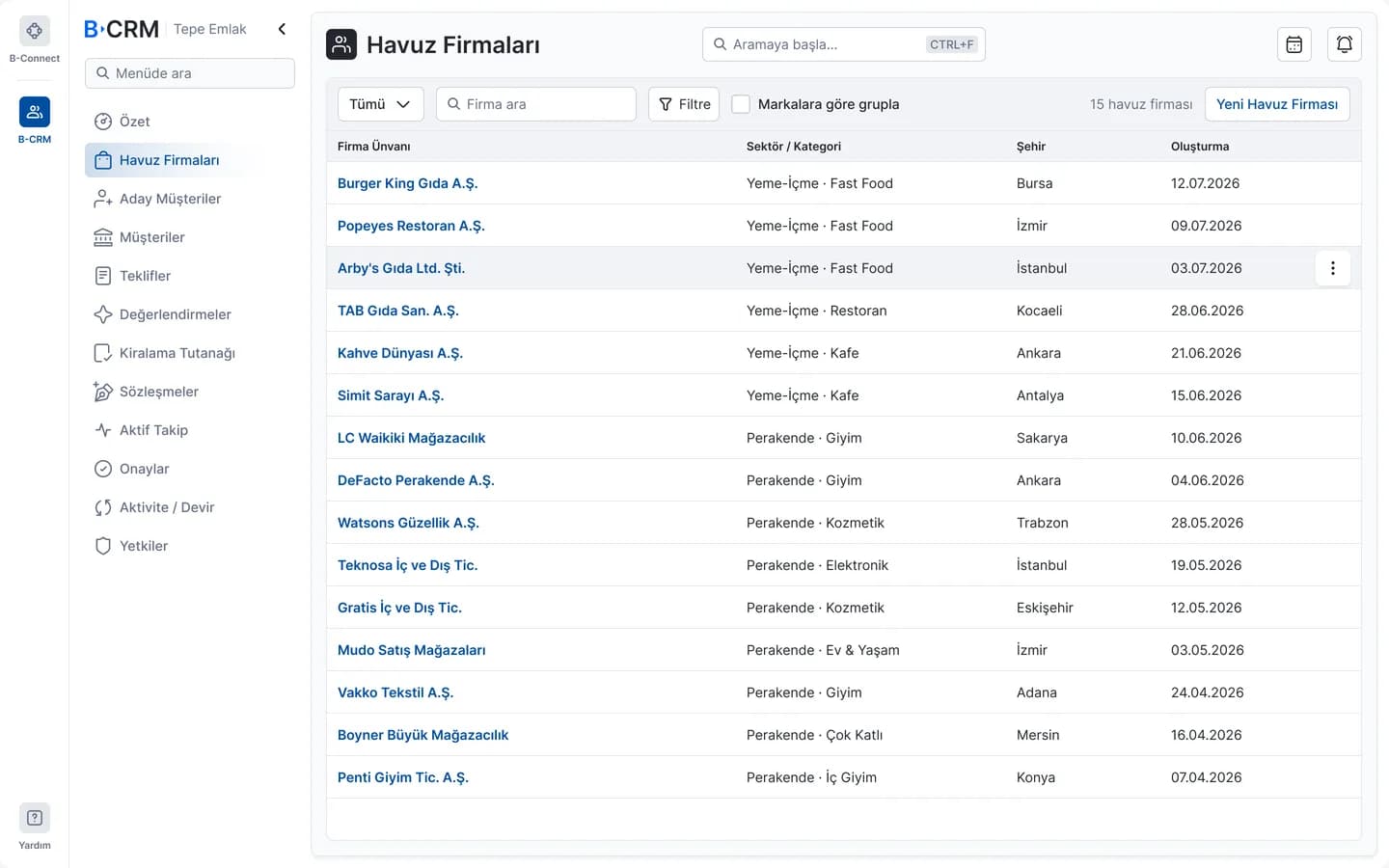1389x868 pixels.
Task: Click the Oluşturma column header
Action: [x=1200, y=147]
